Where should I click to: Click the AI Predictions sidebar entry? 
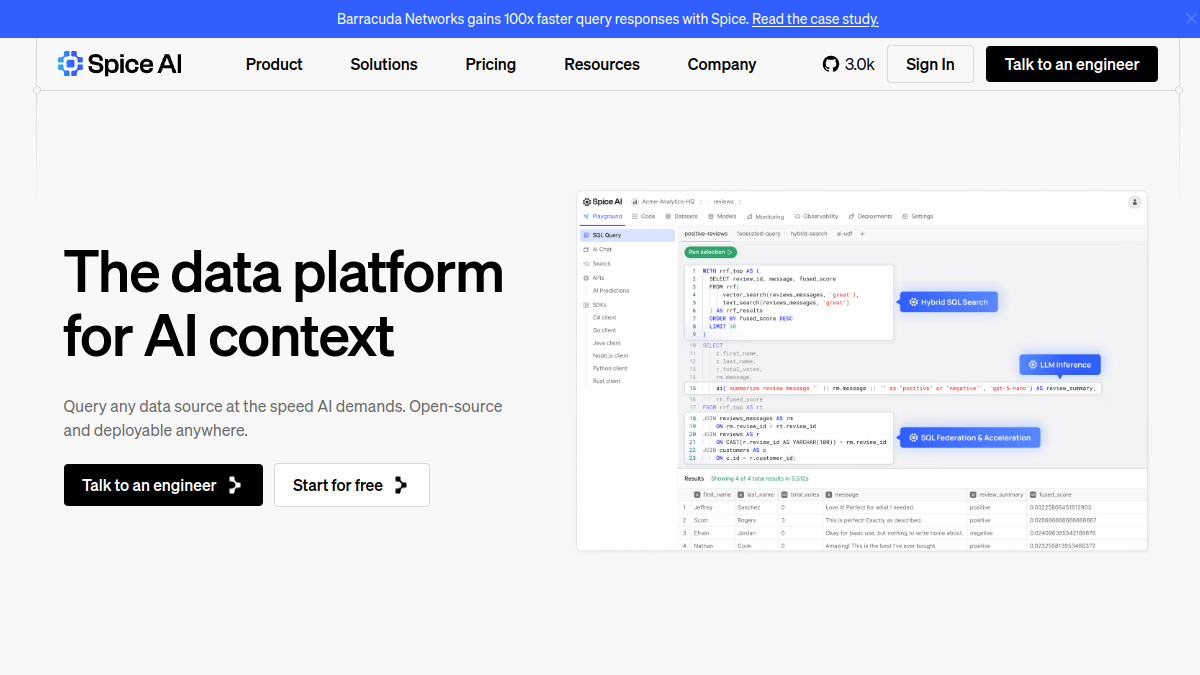click(x=611, y=291)
